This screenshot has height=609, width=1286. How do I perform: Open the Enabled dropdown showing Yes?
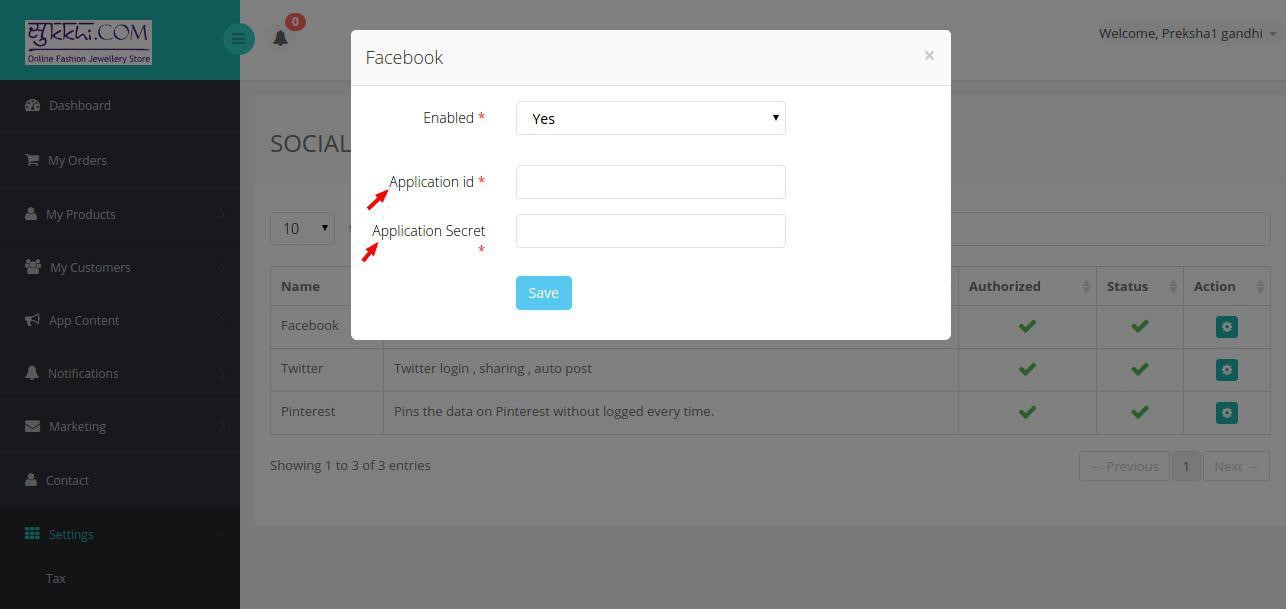pos(650,118)
